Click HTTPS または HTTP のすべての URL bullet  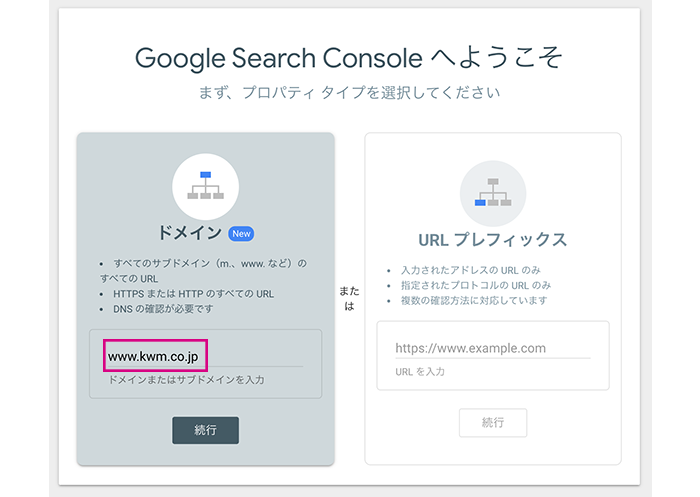[193, 294]
